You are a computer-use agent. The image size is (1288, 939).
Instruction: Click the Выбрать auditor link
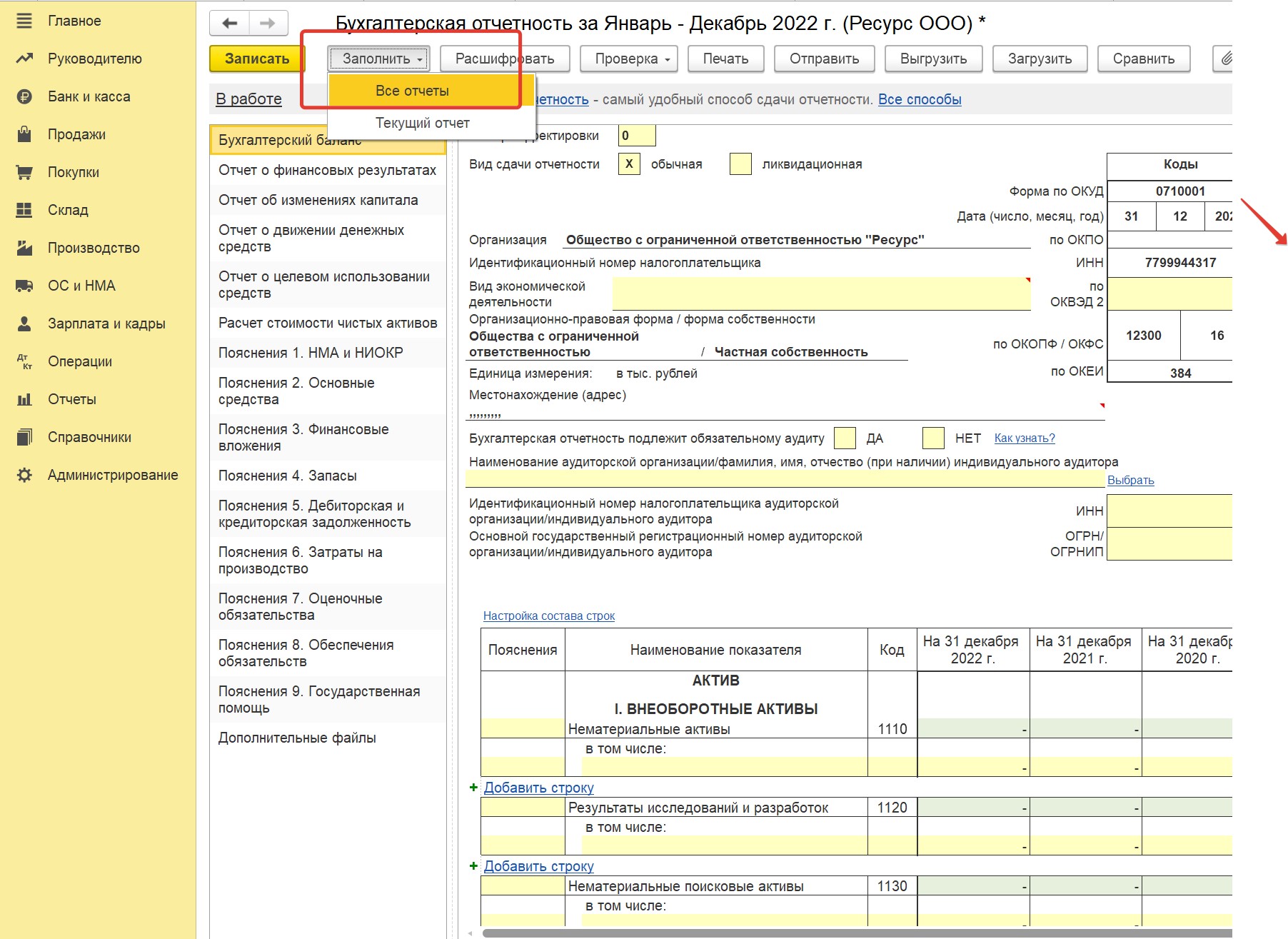[x=1131, y=480]
